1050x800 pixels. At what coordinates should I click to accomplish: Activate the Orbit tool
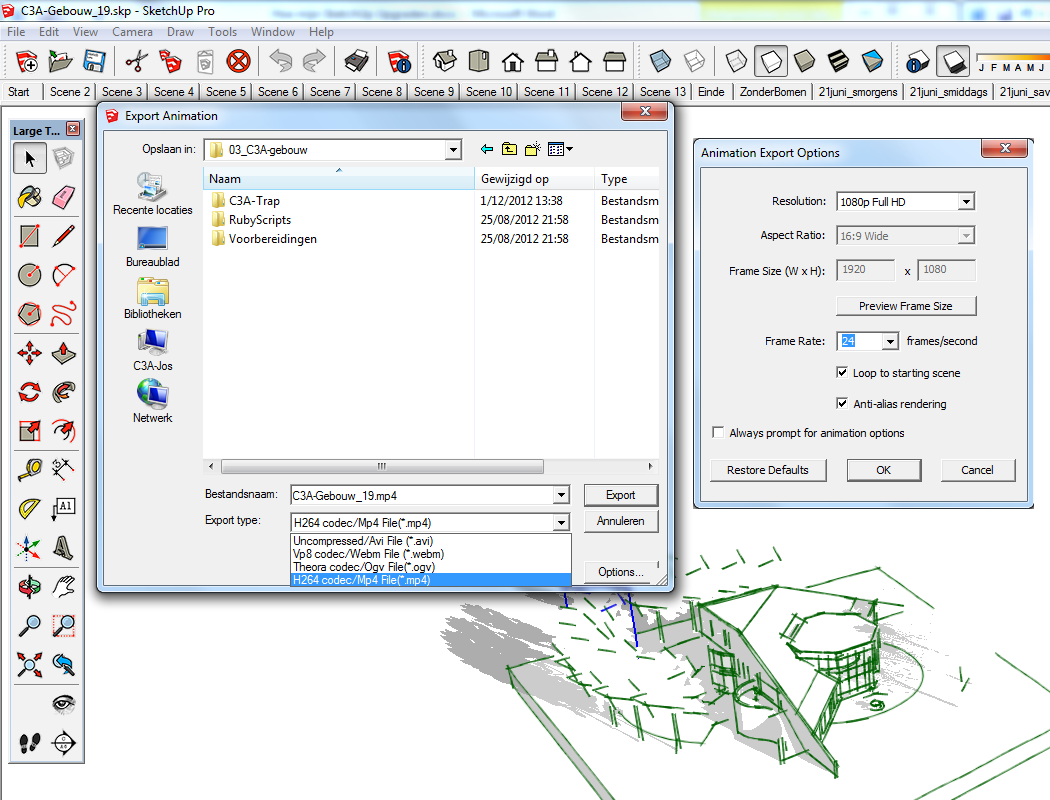[29, 586]
